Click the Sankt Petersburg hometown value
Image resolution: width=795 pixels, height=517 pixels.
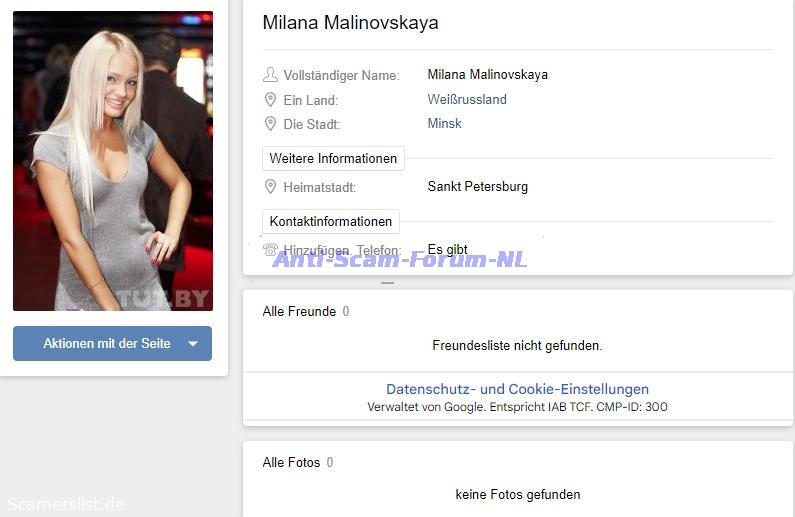(x=478, y=187)
